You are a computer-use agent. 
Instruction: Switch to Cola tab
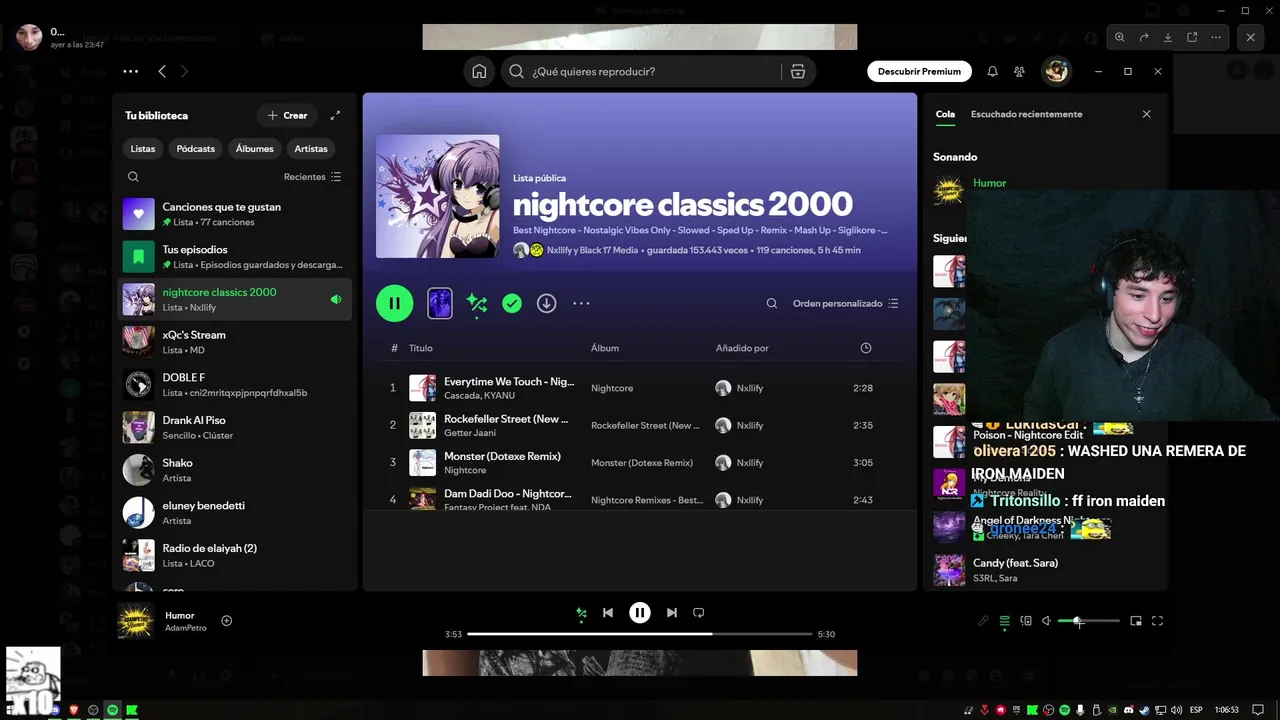[x=945, y=114]
